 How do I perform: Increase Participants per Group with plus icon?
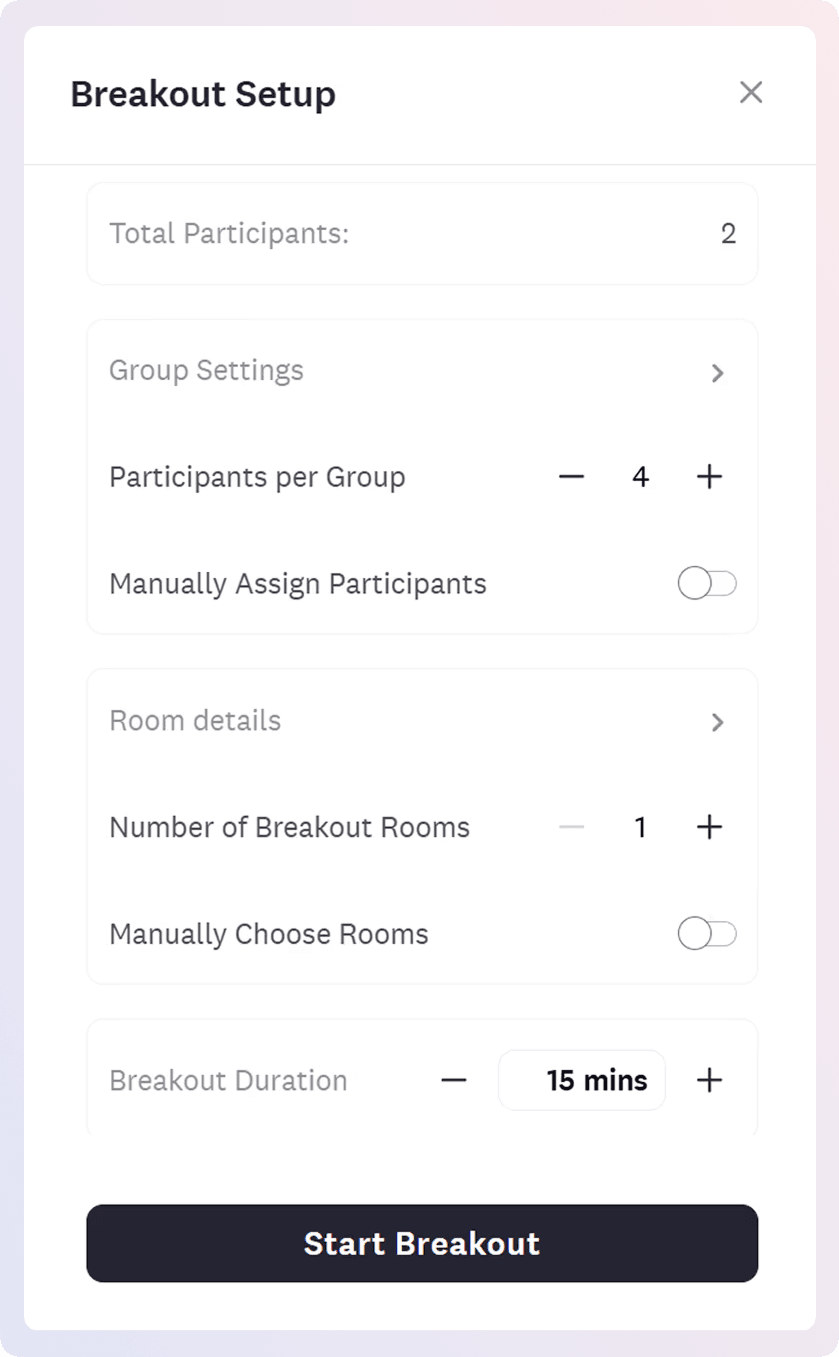pos(709,477)
